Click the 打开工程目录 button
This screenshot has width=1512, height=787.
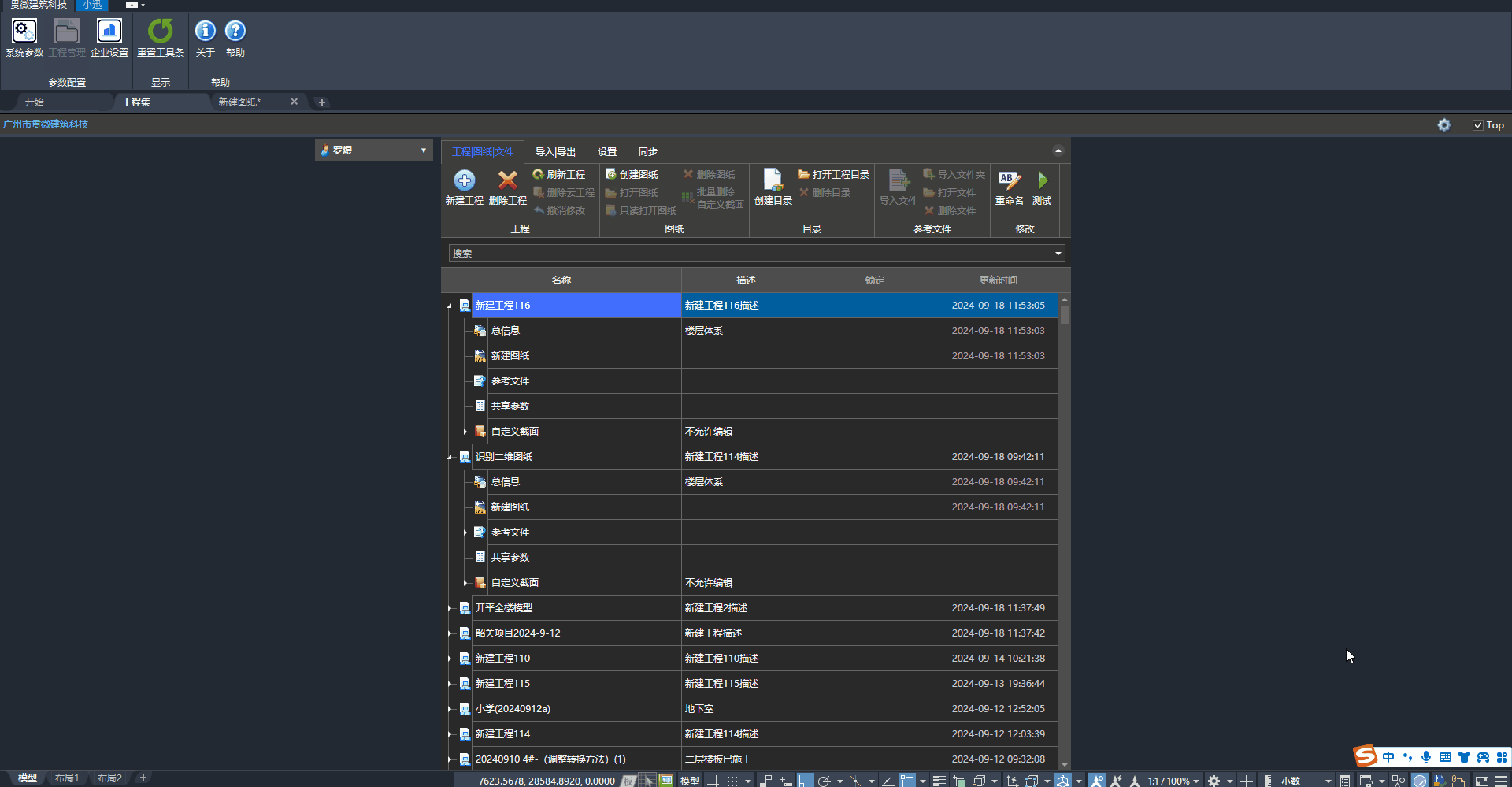point(834,175)
